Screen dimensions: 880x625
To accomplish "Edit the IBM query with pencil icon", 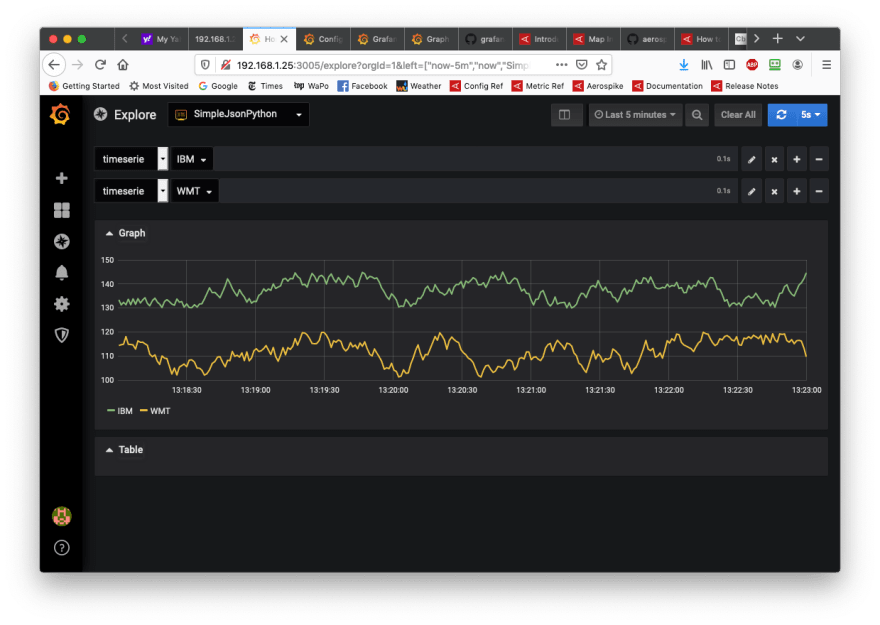I will 751,159.
